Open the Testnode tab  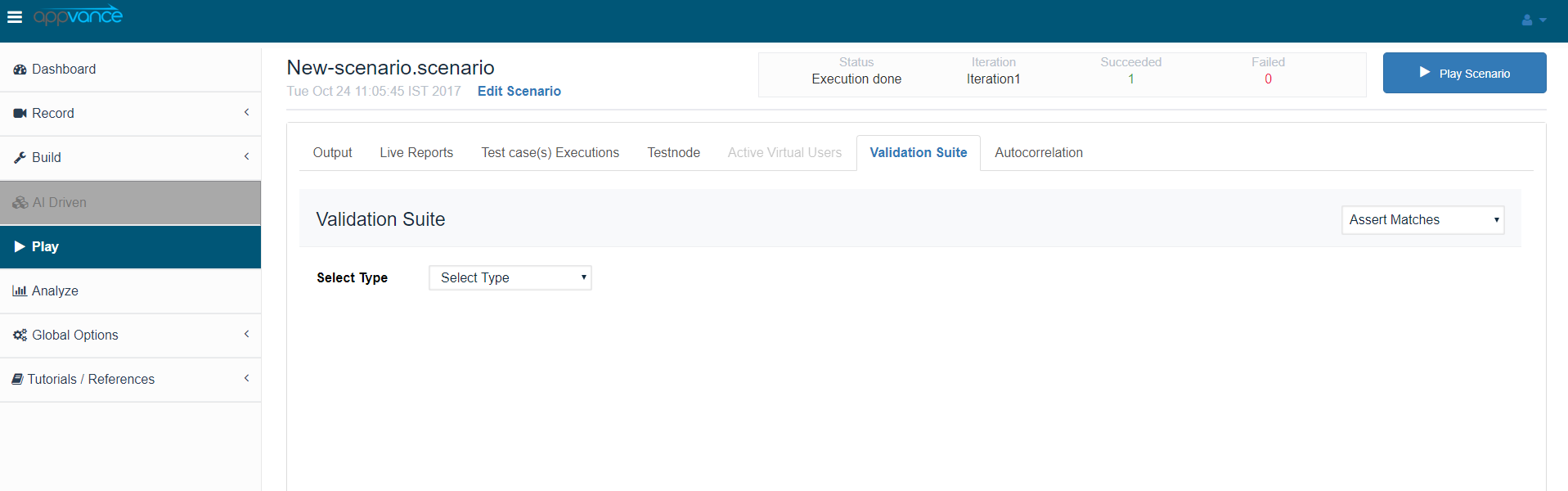pyautogui.click(x=673, y=153)
